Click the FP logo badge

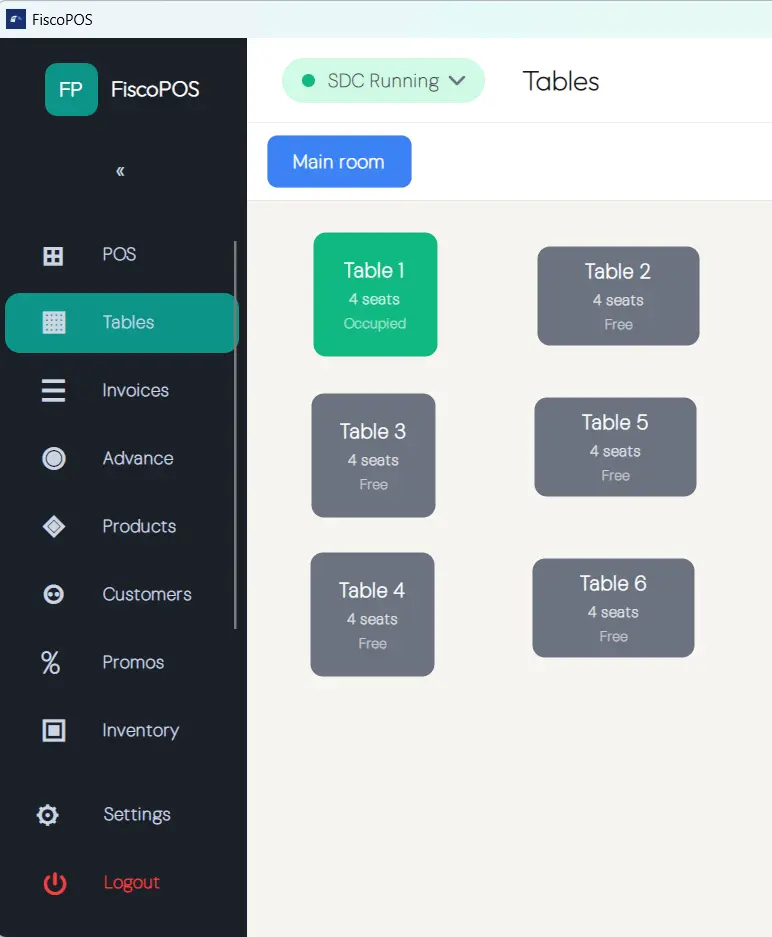tap(71, 90)
